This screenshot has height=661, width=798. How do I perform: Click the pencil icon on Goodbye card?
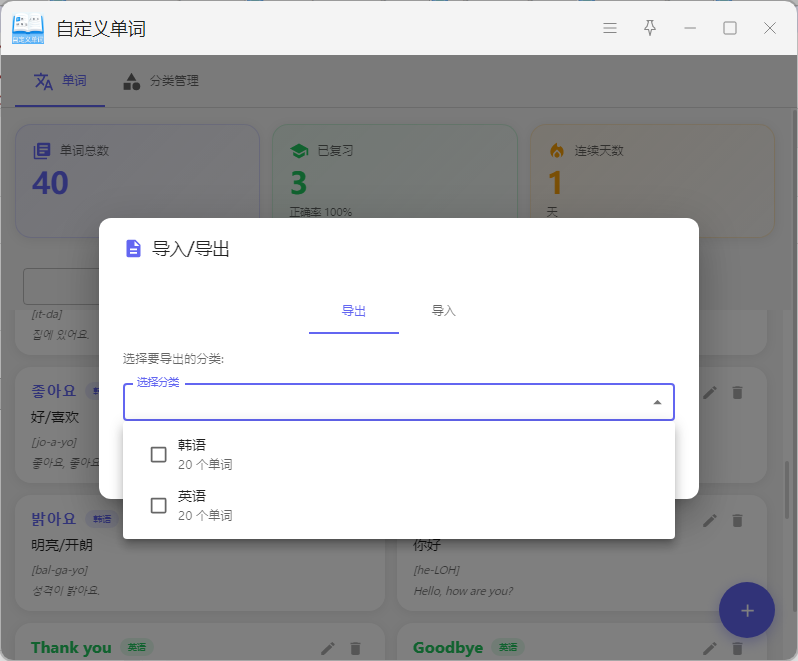[710, 648]
